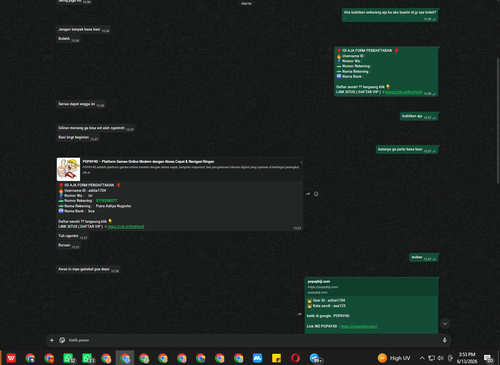Click the 'Basi bngt beginian' message
Screen dimensions: 500x365
click(x=78, y=137)
